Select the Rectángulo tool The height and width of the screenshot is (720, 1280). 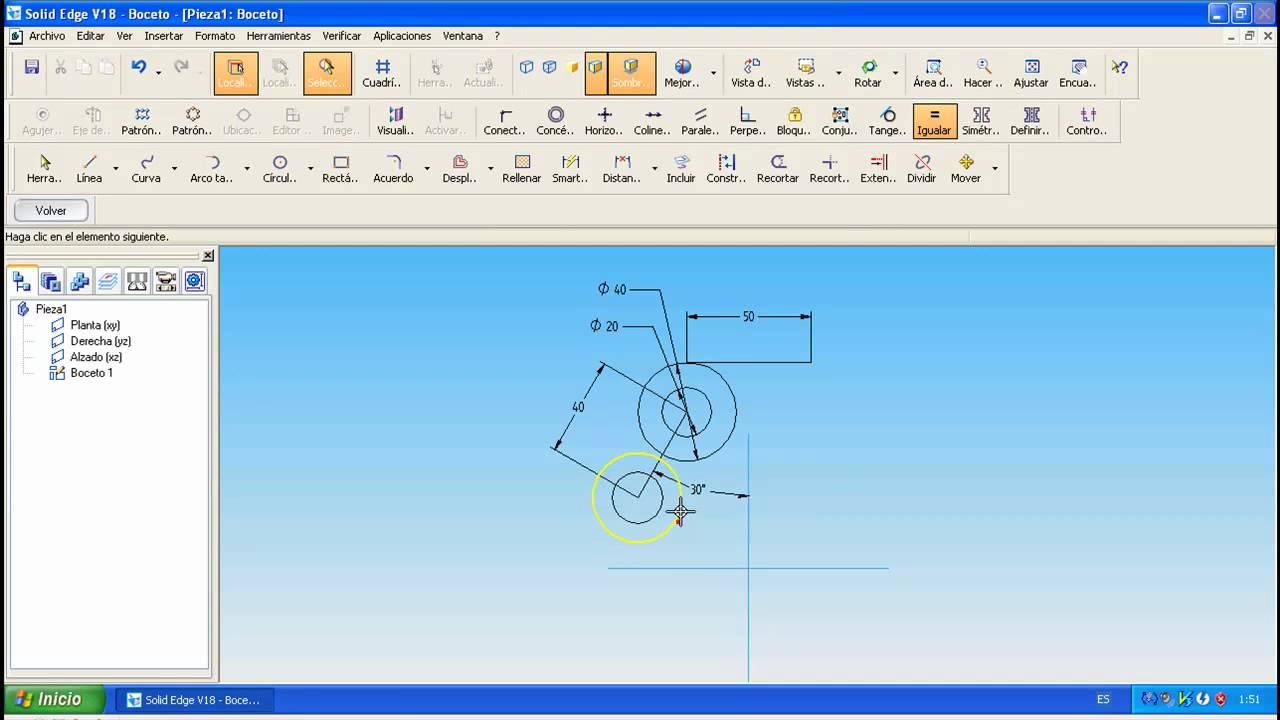(340, 169)
